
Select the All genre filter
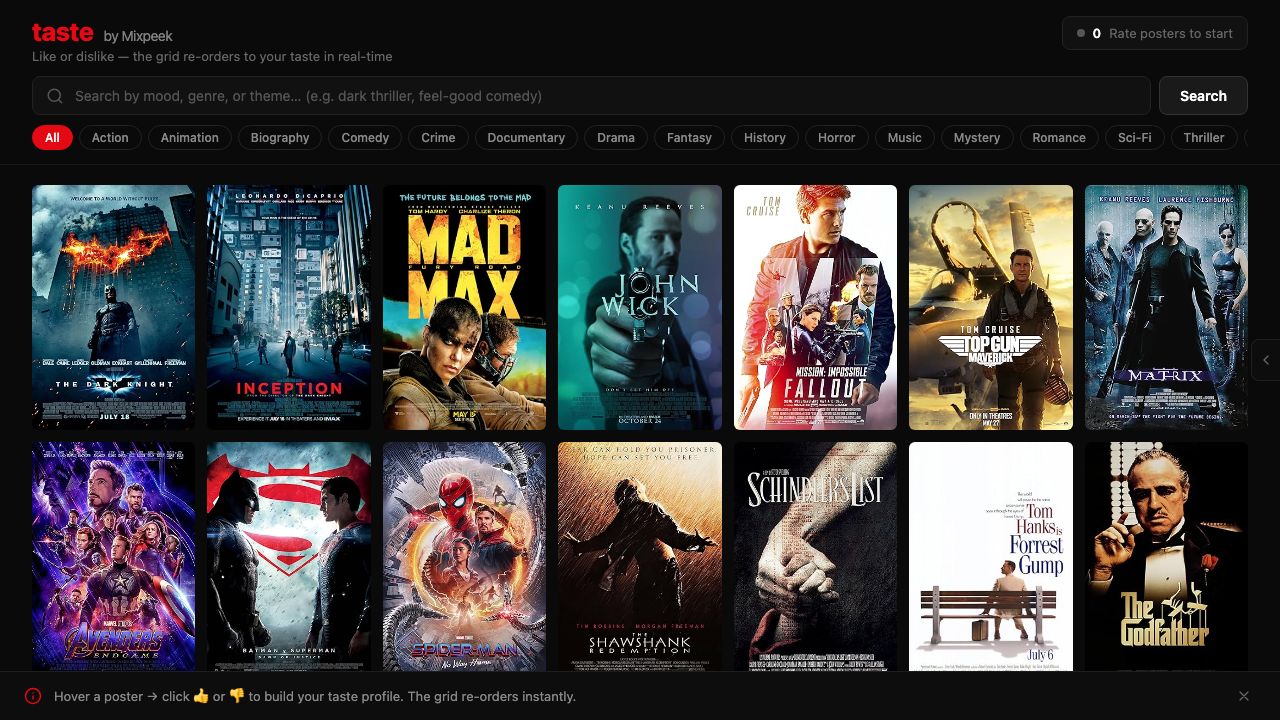pos(52,138)
